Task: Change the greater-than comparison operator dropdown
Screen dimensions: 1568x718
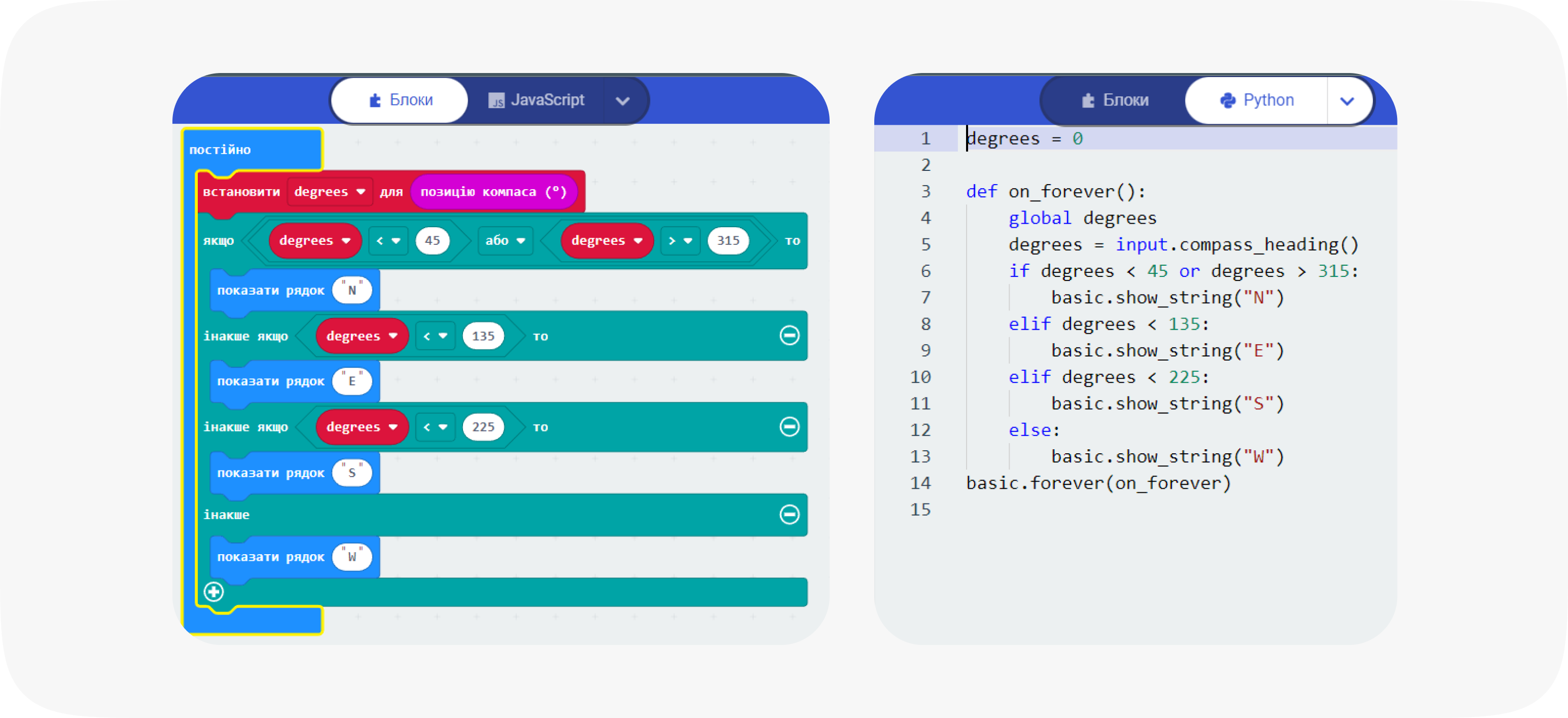Action: point(680,240)
